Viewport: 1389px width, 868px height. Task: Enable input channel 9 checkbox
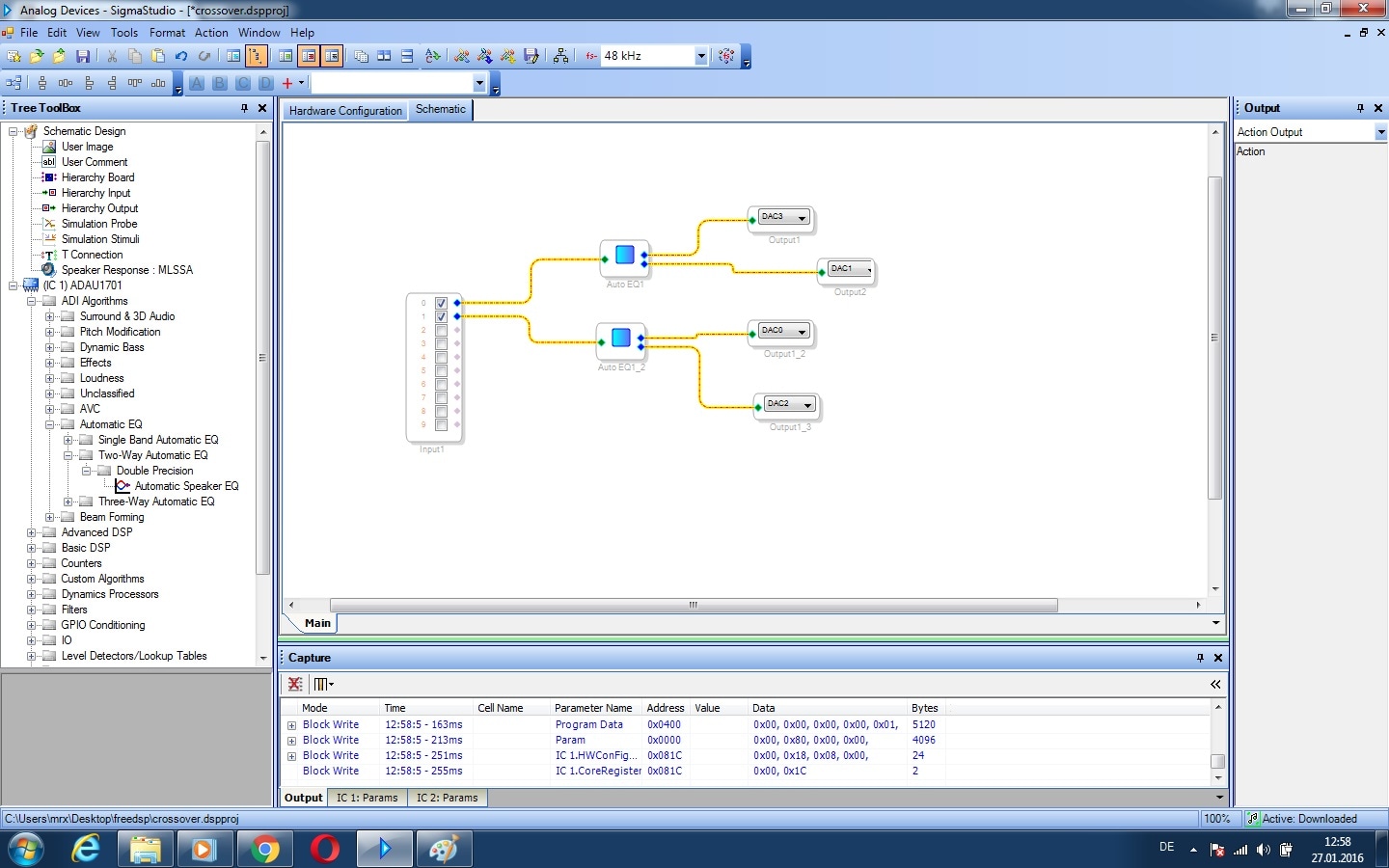coord(441,424)
